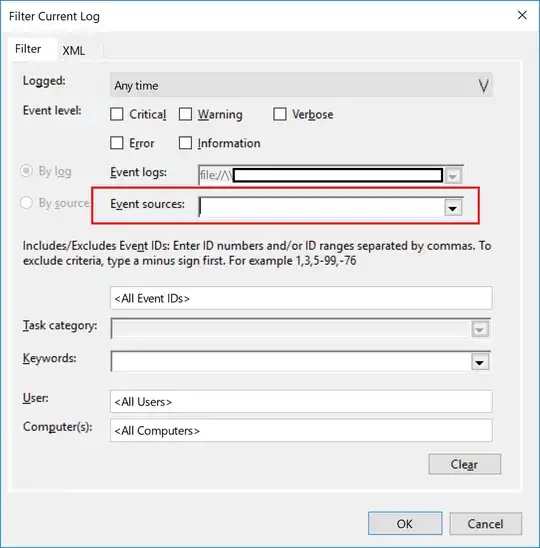
Task: Select the Information event level checkbox
Action: point(185,143)
